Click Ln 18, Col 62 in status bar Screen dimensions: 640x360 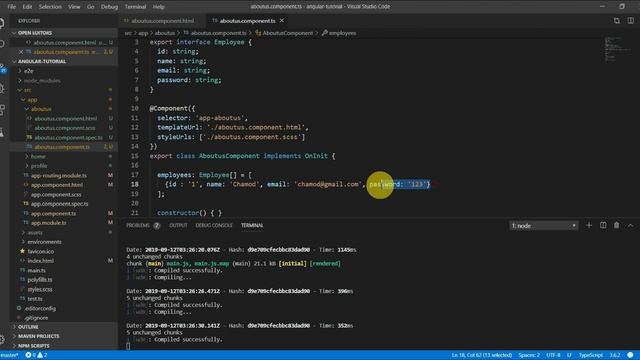click(482, 355)
